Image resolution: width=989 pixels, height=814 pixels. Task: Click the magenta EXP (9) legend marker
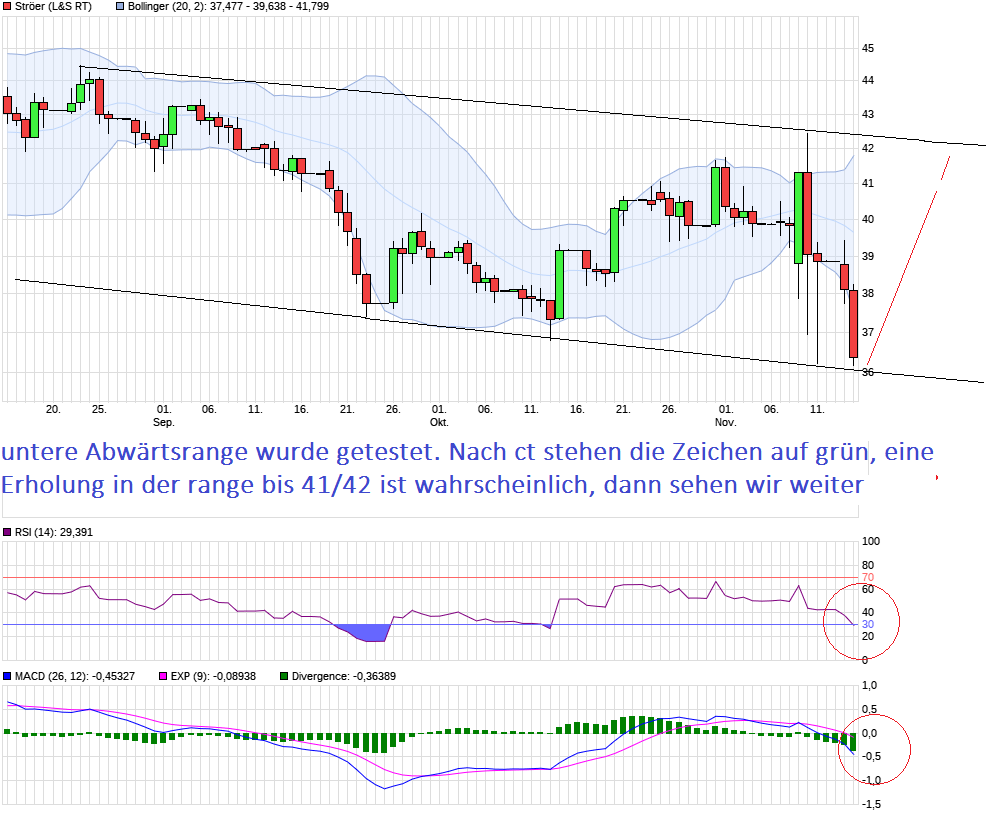165,676
